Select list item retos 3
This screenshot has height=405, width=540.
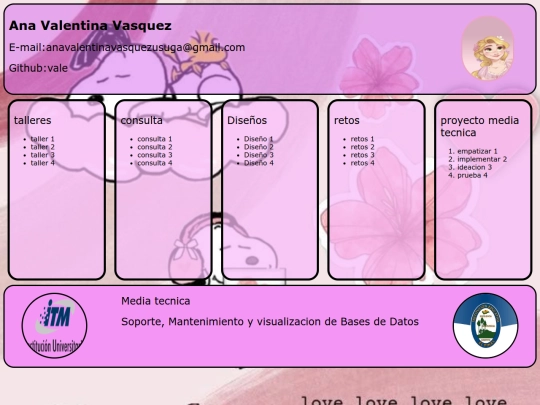tap(362, 155)
